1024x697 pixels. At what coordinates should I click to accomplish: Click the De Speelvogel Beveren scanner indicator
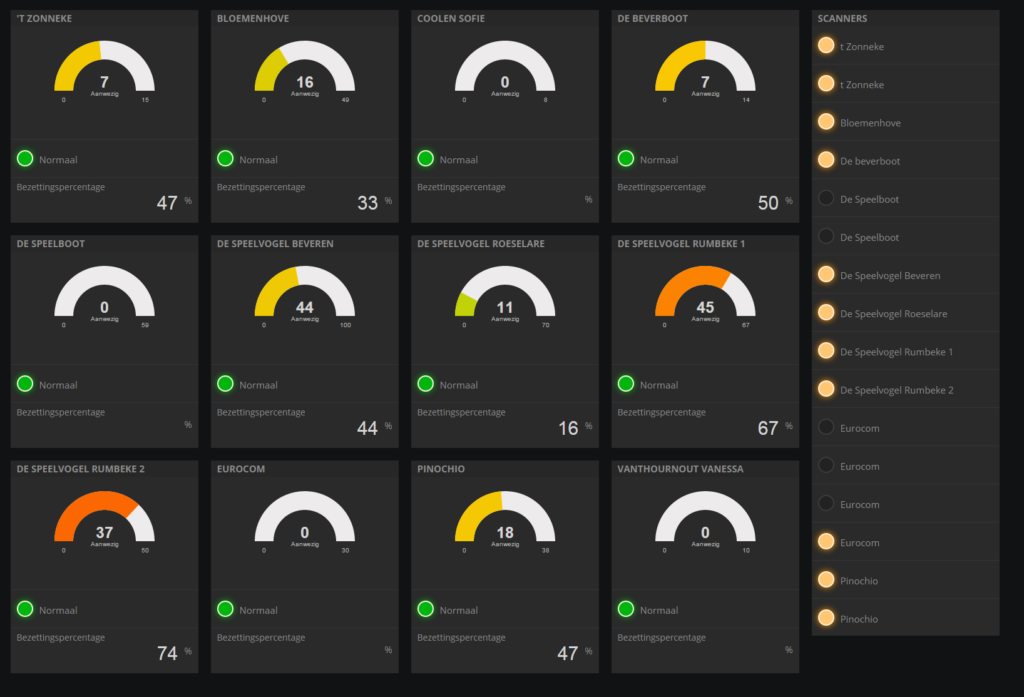tap(826, 275)
